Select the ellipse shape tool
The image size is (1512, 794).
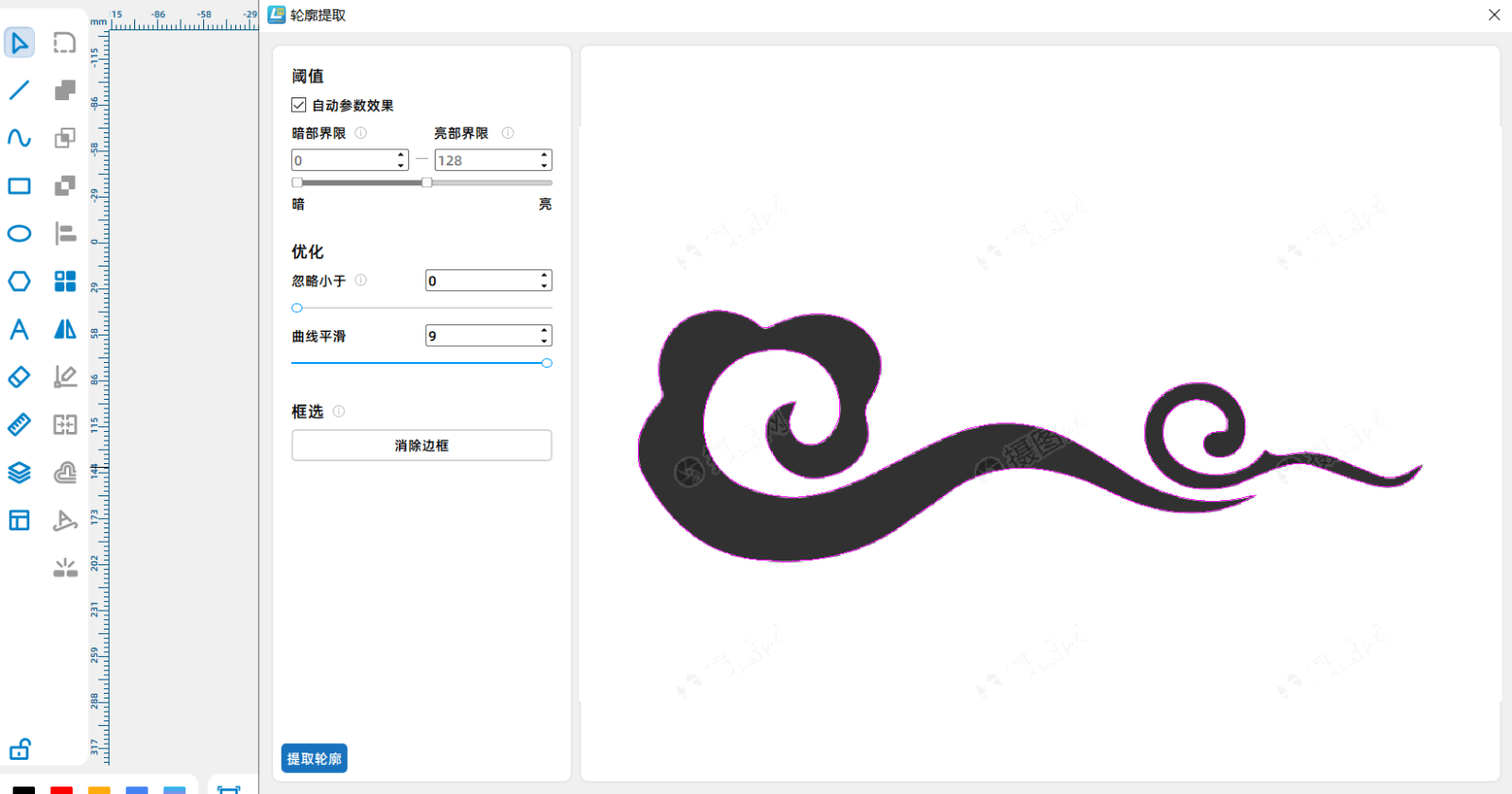(19, 233)
